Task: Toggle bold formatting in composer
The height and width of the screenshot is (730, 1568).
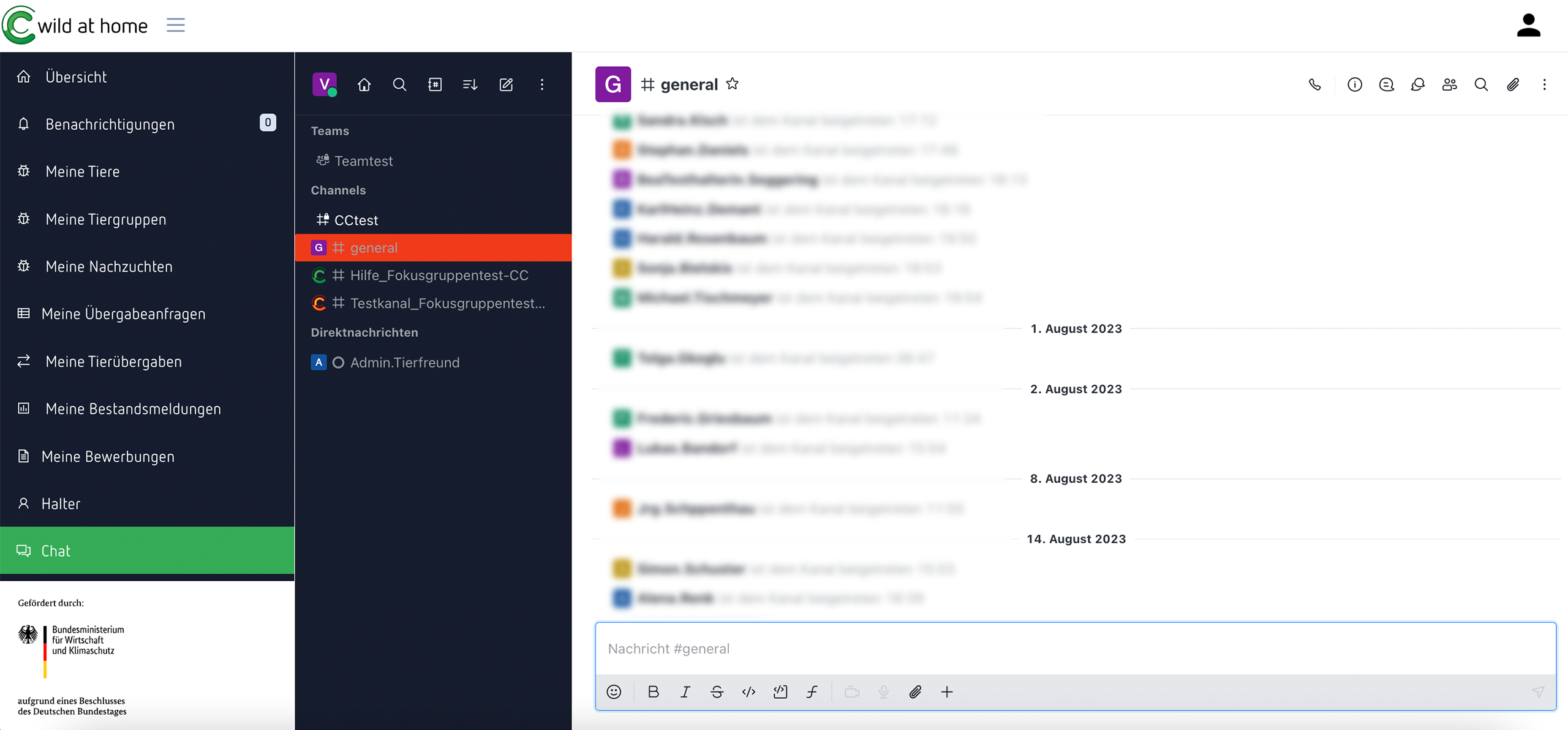Action: 653,692
